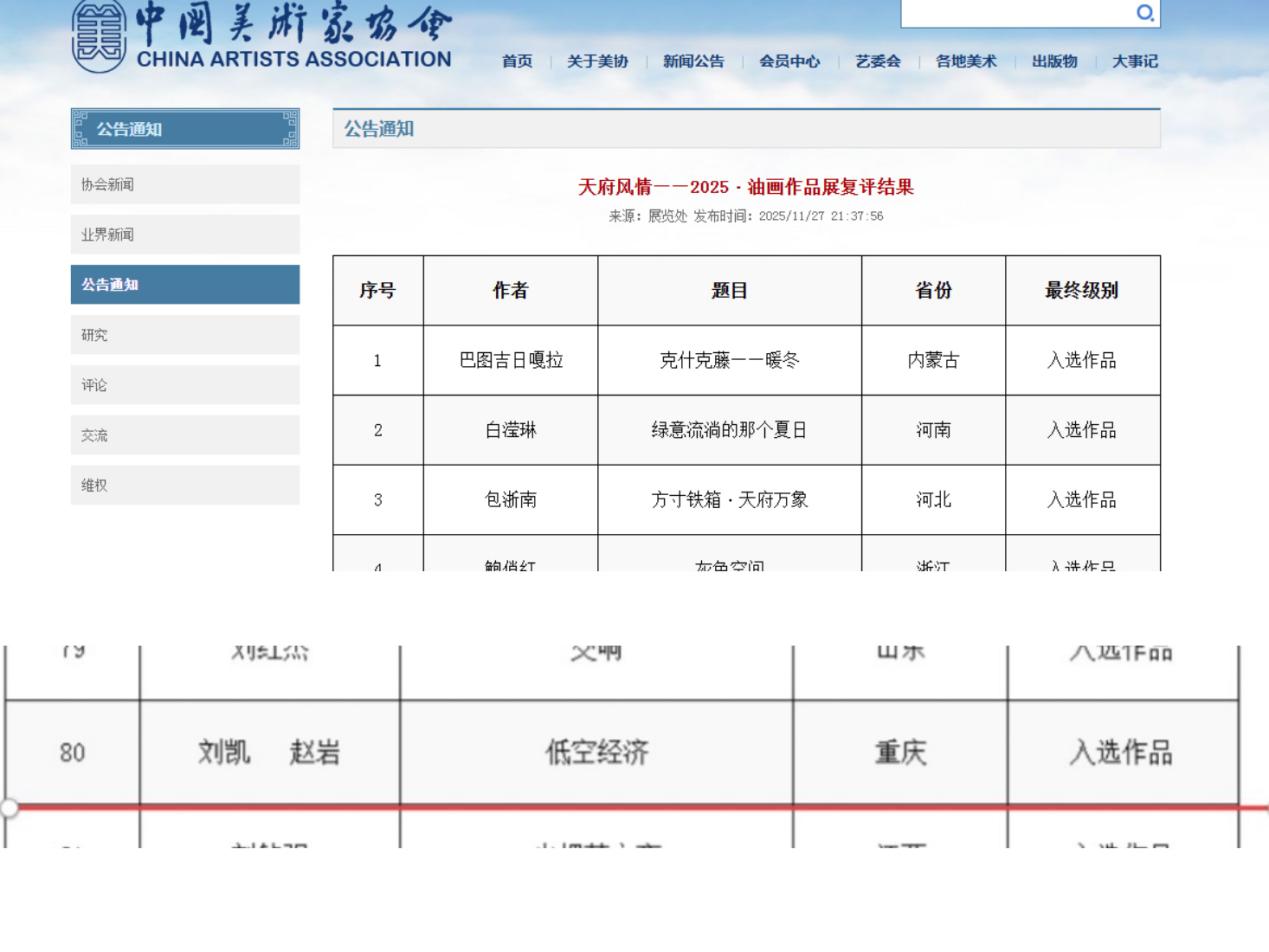The width and height of the screenshot is (1269, 952).
Task: Click the highlighted 公告通知 sidebar item
Action: (185, 285)
